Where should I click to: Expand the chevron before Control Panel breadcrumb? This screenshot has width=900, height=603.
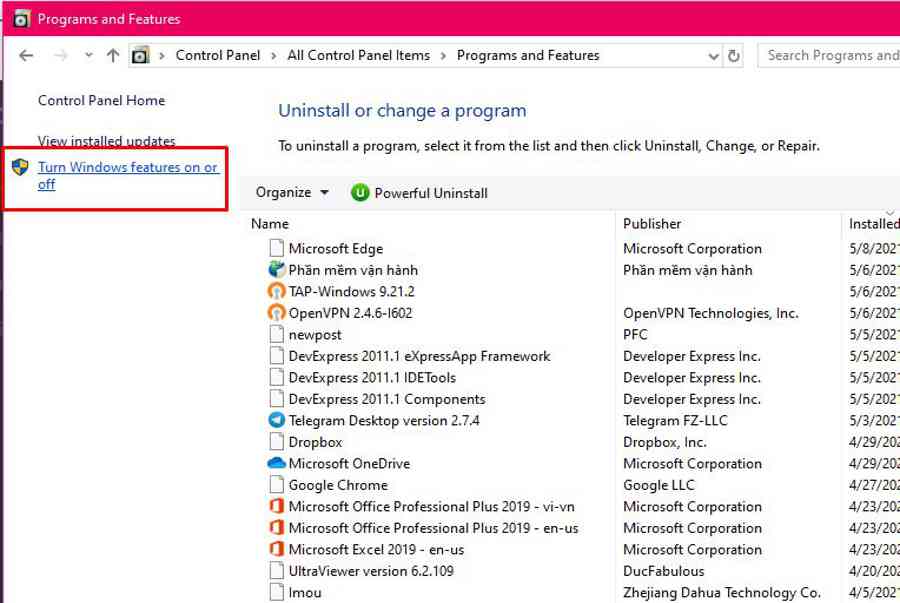162,56
